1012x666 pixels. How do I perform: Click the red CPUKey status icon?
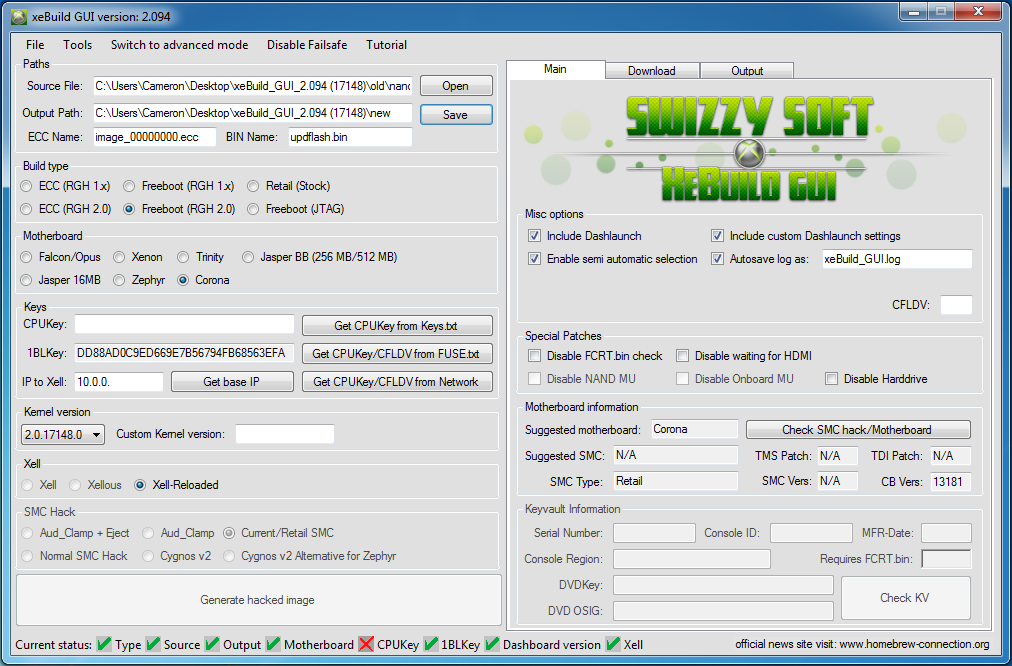point(368,644)
